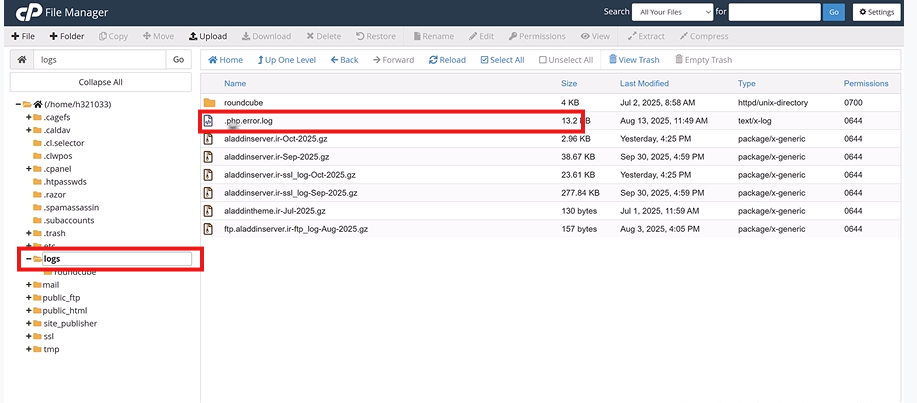Select the .php.error.log file icon
The image size is (917, 403).
(208, 121)
